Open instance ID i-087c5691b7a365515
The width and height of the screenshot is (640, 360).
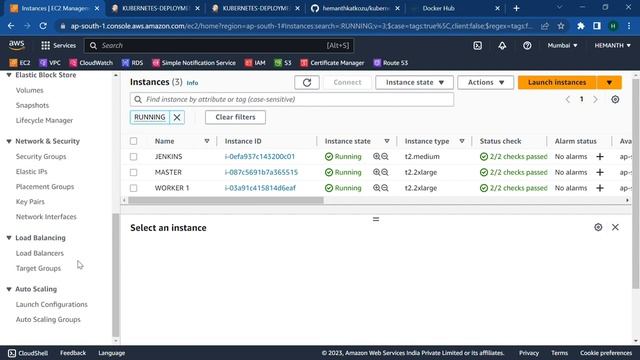(x=261, y=172)
